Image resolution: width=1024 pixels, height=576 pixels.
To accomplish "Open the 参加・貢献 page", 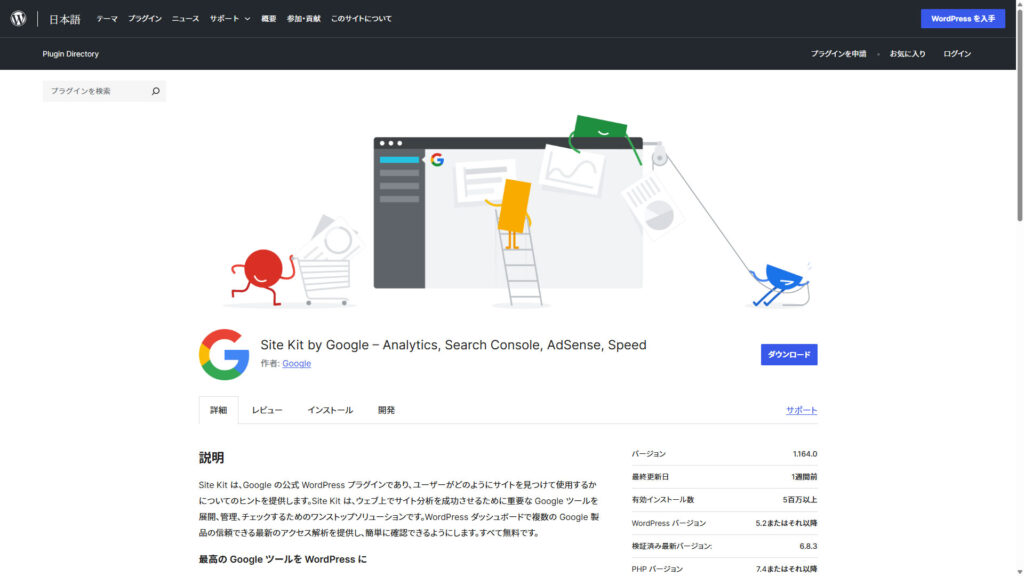I will click(x=303, y=19).
